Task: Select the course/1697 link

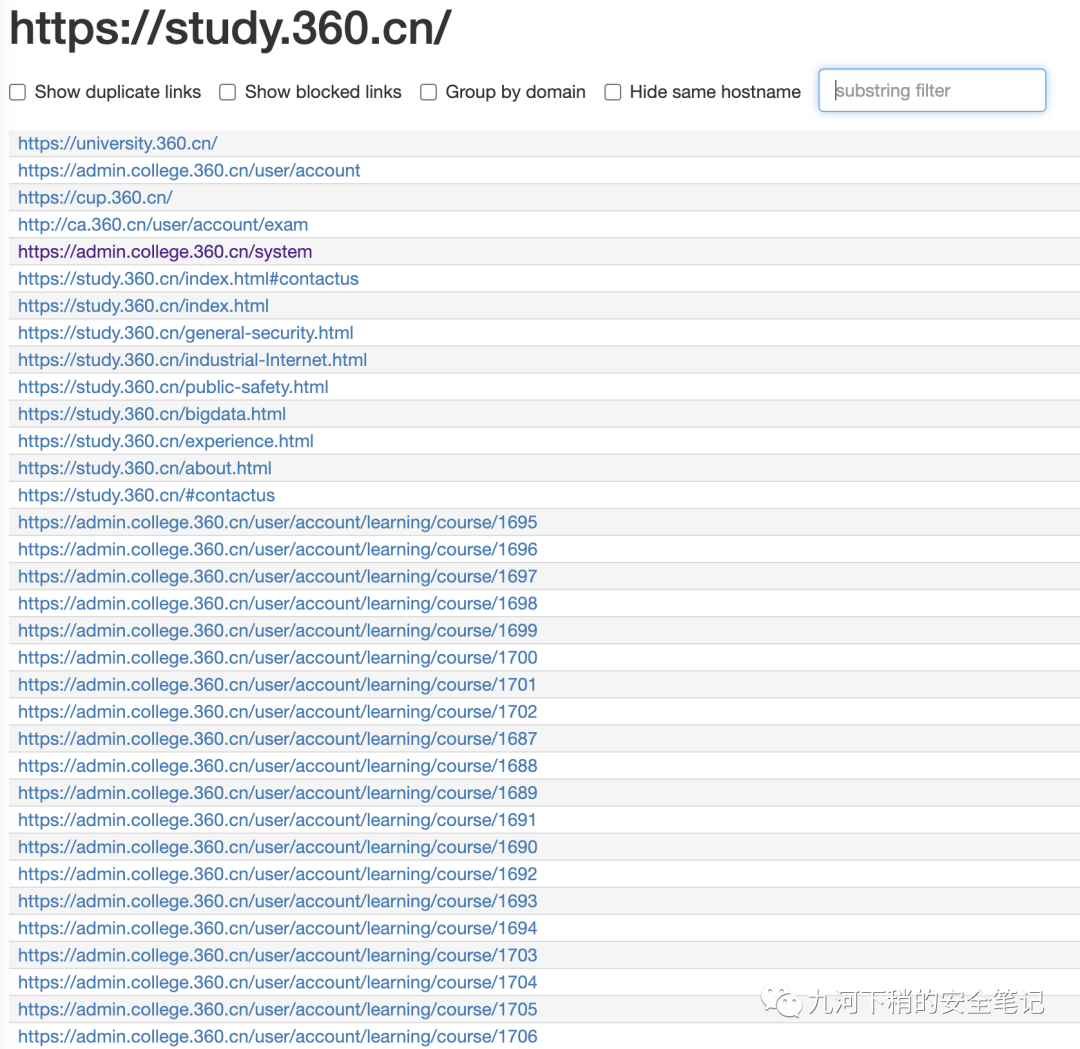Action: [x=278, y=577]
